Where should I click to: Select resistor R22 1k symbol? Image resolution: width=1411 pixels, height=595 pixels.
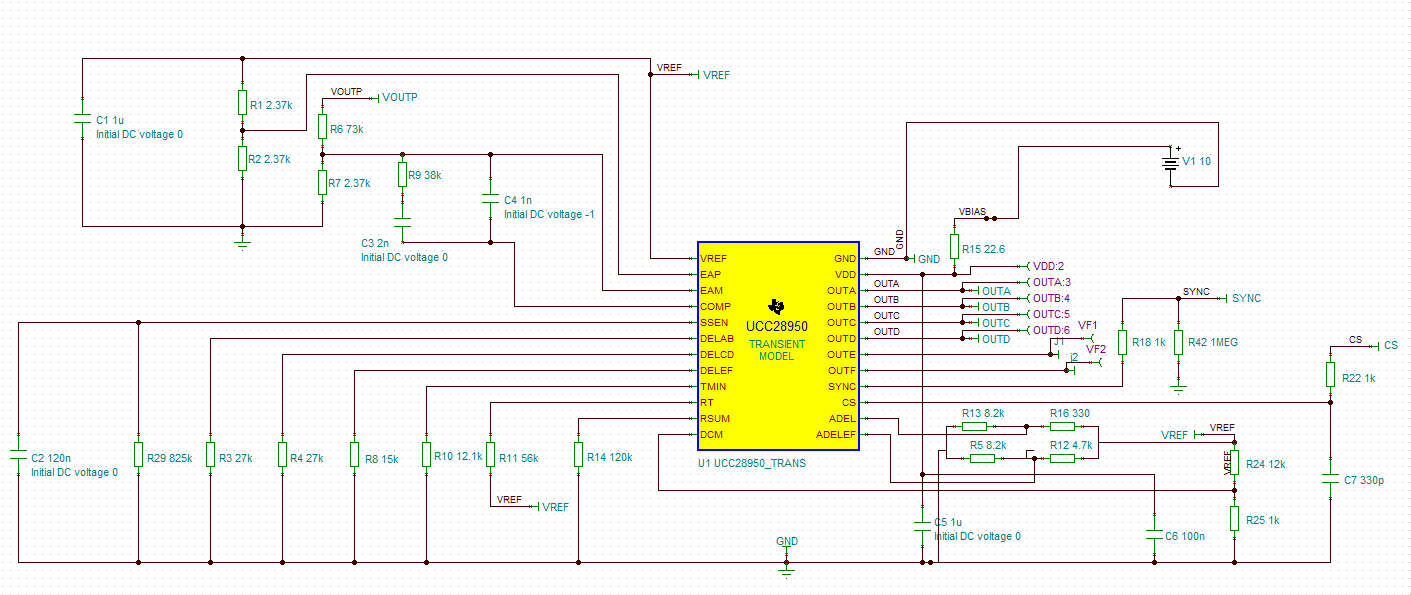point(1330,374)
